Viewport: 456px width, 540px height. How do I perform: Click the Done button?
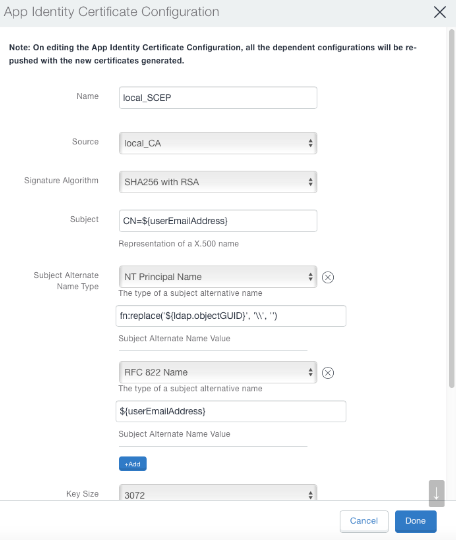pyautogui.click(x=416, y=521)
